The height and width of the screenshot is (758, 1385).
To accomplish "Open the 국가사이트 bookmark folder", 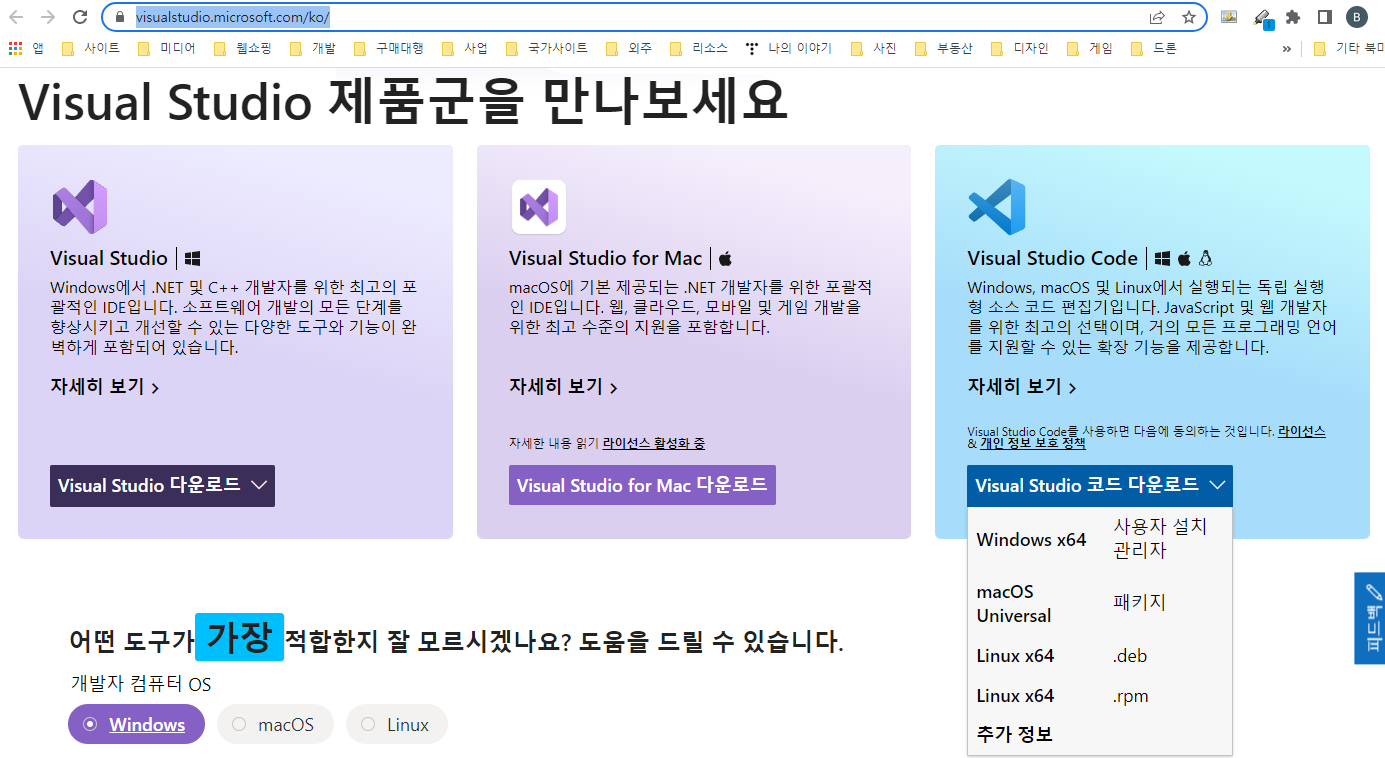I will (x=547, y=48).
